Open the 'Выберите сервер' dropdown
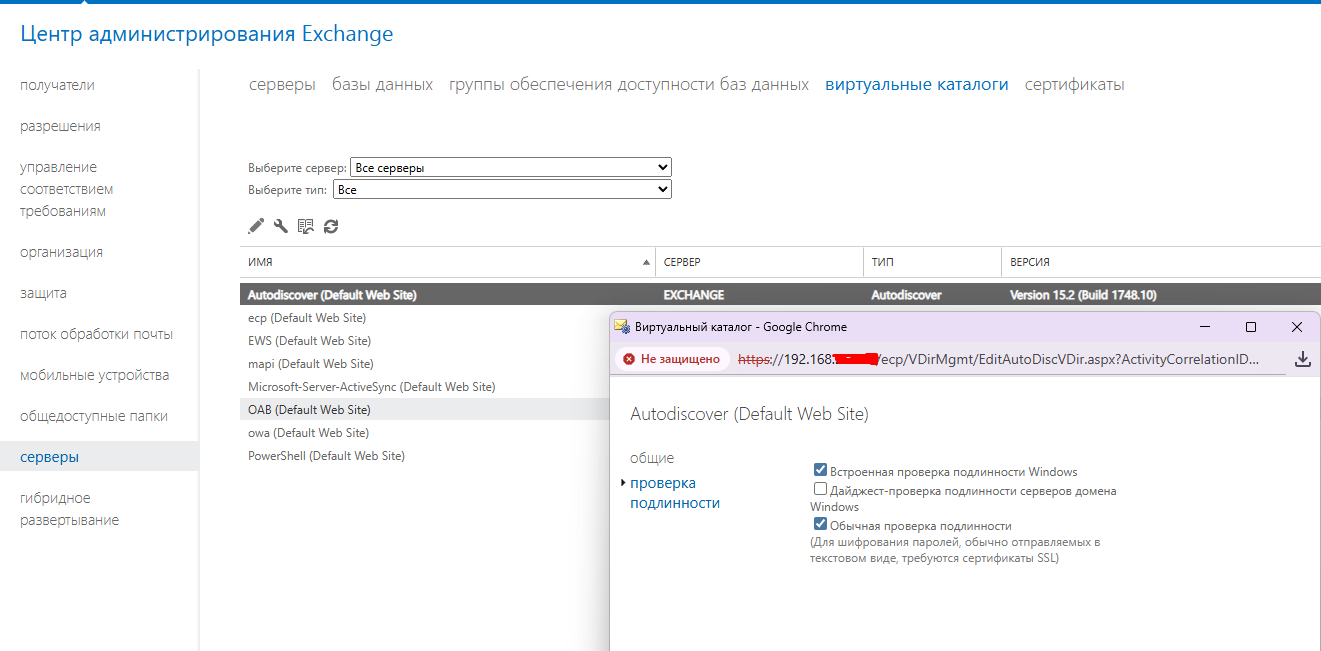Image resolution: width=1321 pixels, height=651 pixels. [510, 168]
